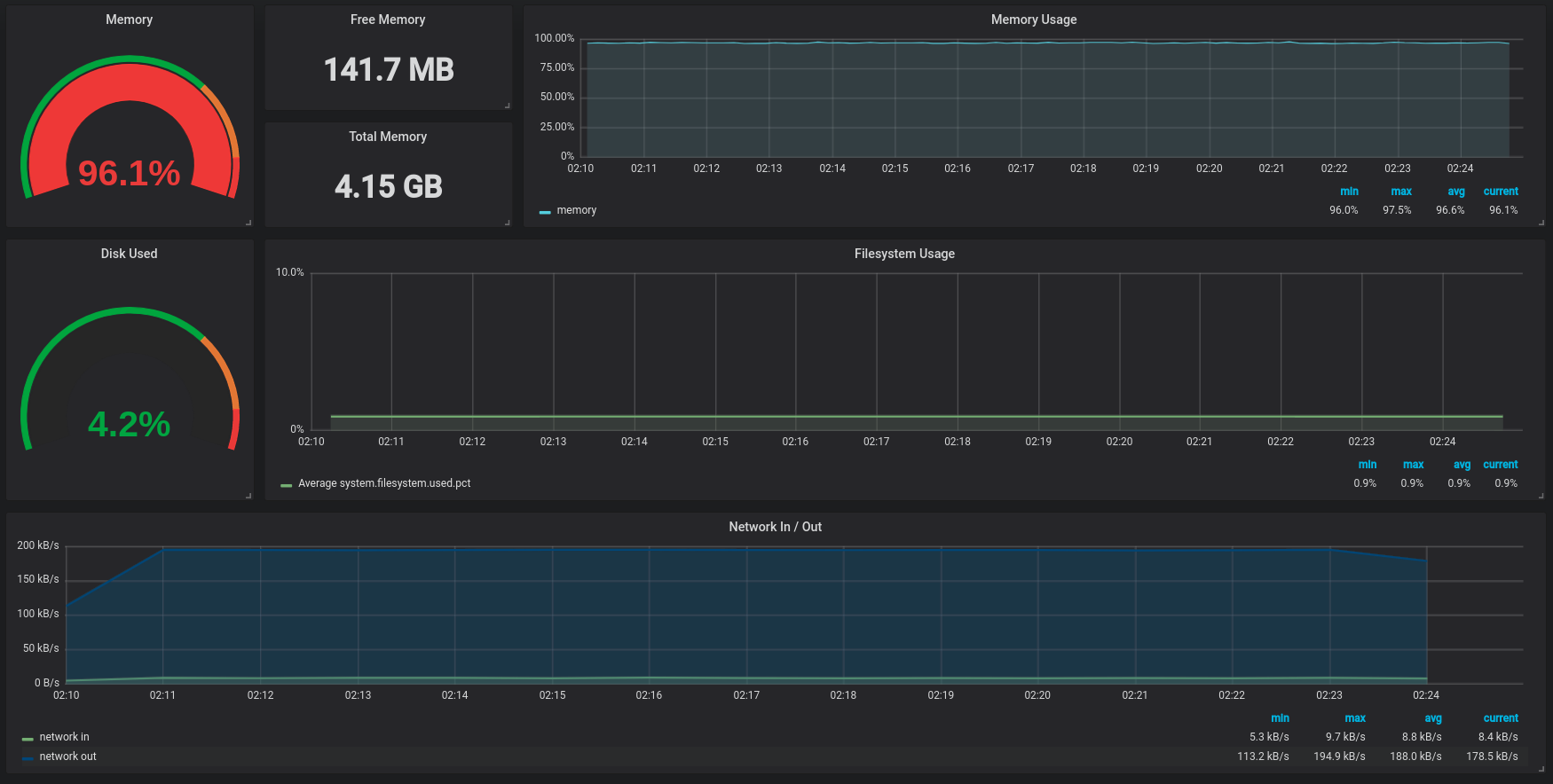This screenshot has height=784, width=1553.
Task: Click the 4.2% disk used gauge value
Action: tap(130, 424)
